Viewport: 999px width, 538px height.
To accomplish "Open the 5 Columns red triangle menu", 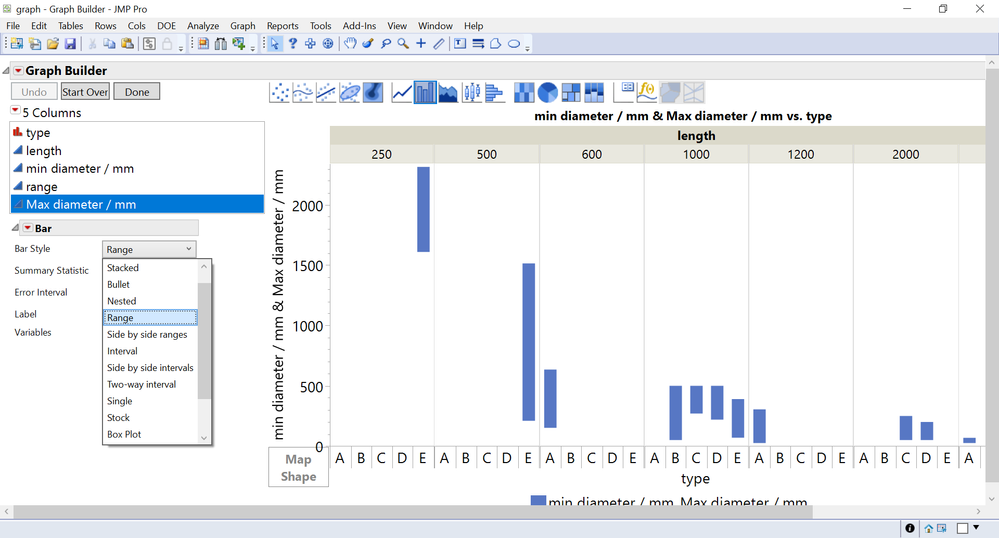I will [15, 111].
